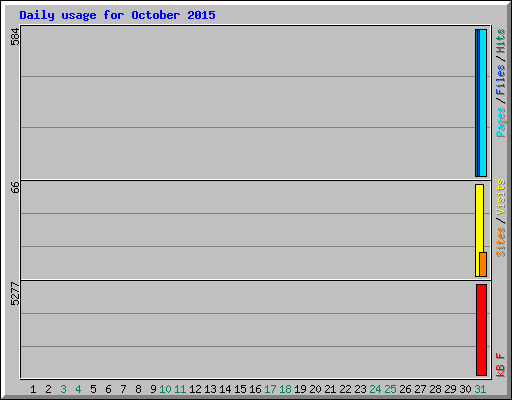The width and height of the screenshot is (512, 400).
Task: Click green day '31' on the x-axis
Action: click(x=480, y=389)
